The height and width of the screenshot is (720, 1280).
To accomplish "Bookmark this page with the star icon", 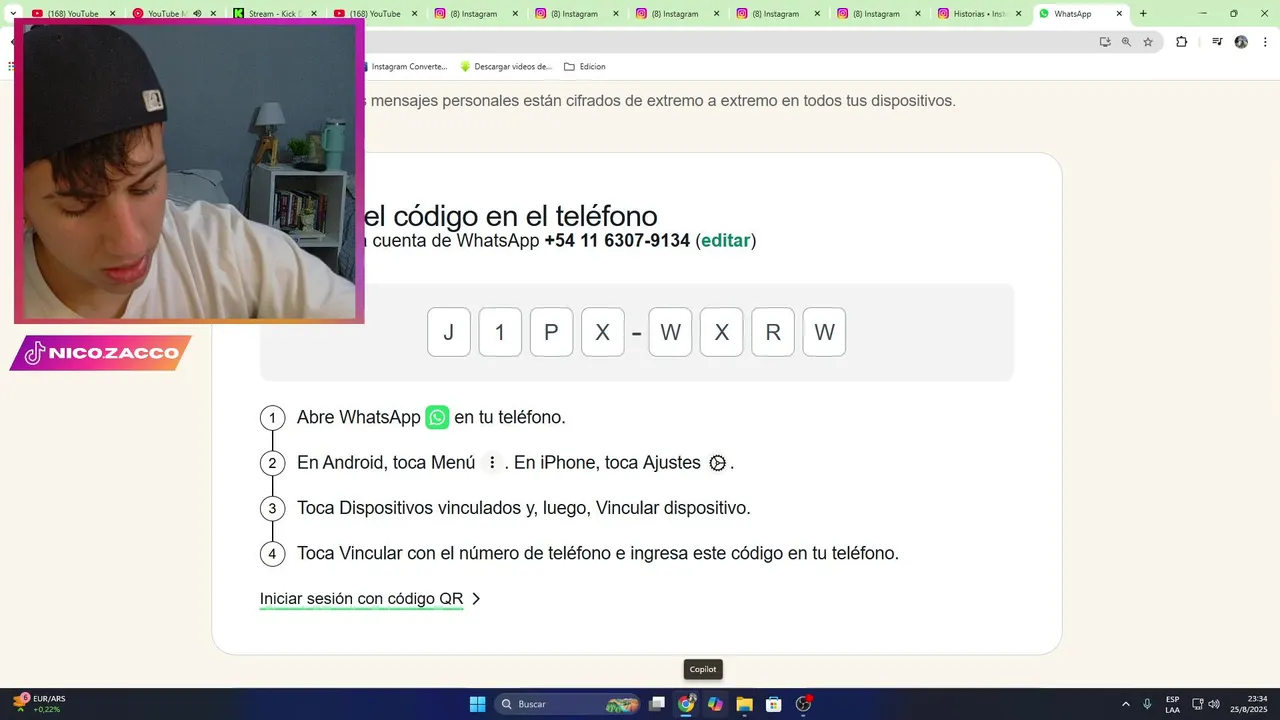I will tap(1148, 42).
